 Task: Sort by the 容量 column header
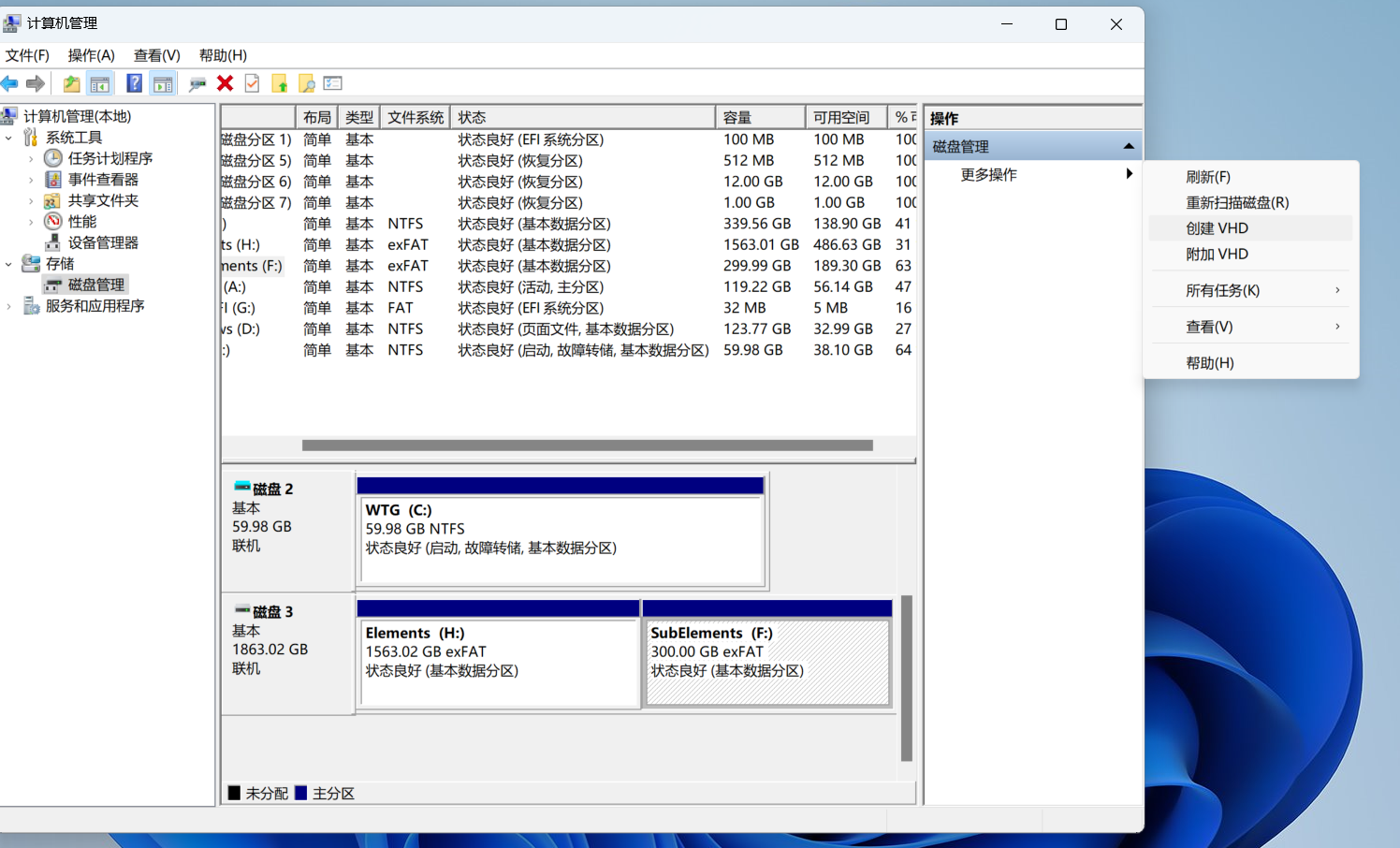coord(761,117)
